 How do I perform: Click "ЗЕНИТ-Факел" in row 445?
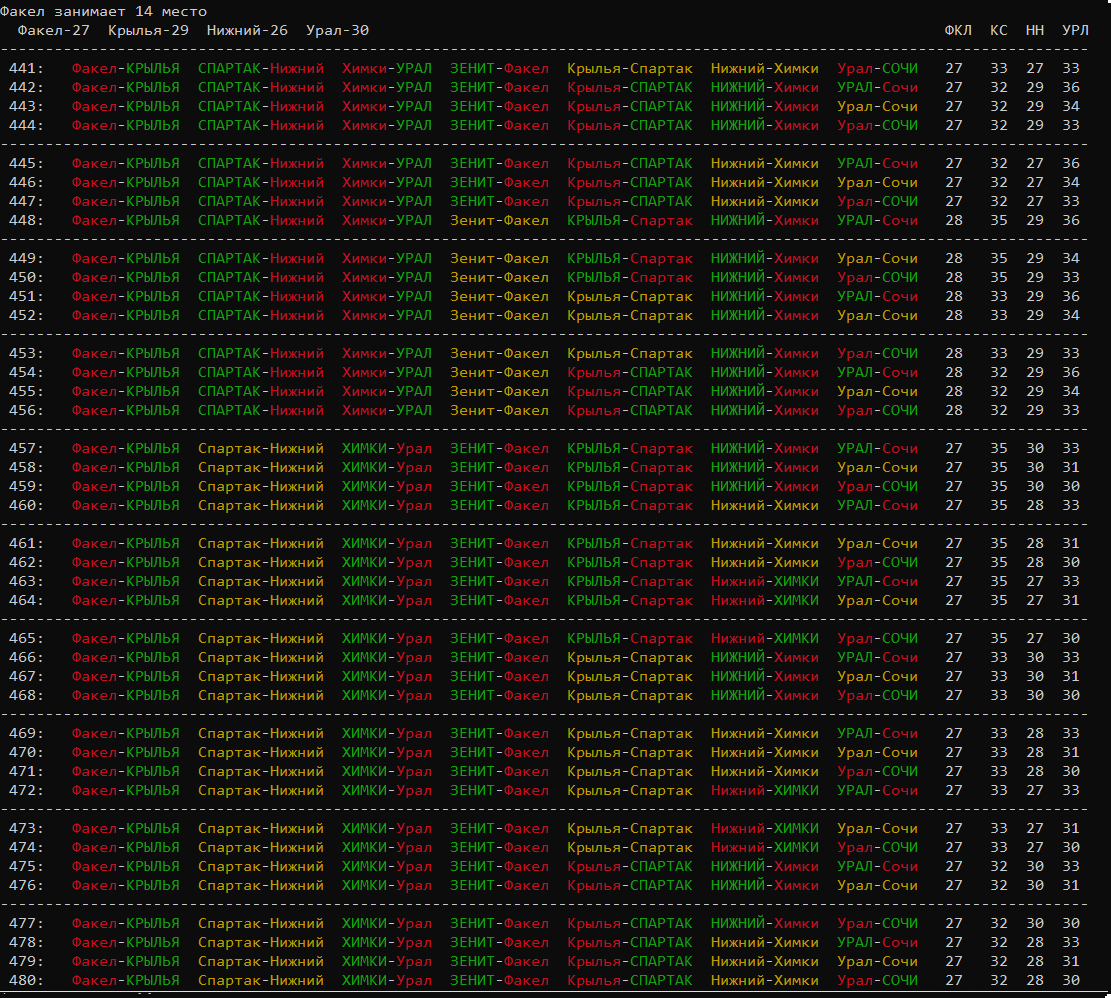click(x=500, y=164)
